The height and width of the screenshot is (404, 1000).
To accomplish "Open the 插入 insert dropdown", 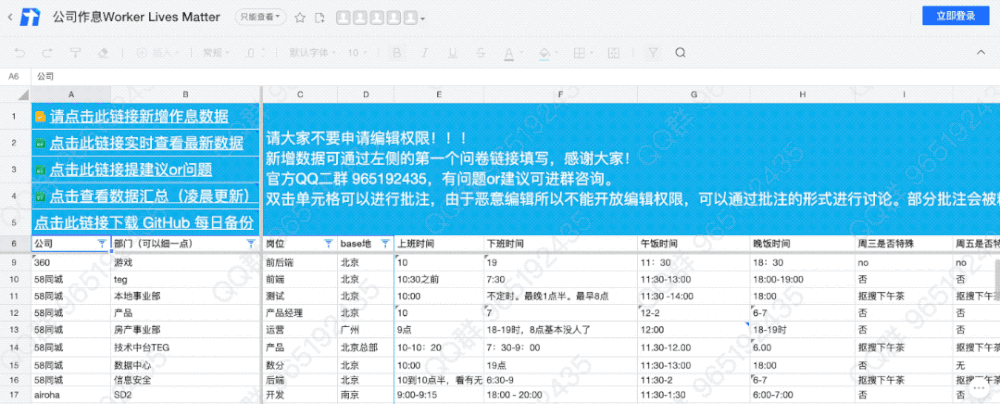I will tap(158, 52).
